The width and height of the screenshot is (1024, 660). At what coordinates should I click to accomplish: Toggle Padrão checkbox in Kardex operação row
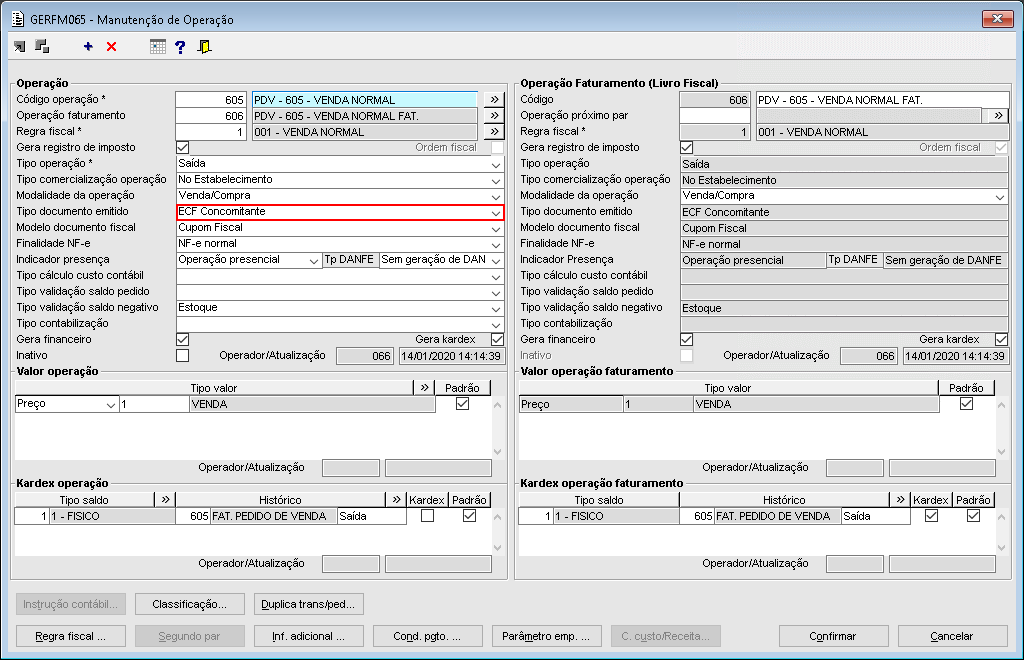pos(469,516)
